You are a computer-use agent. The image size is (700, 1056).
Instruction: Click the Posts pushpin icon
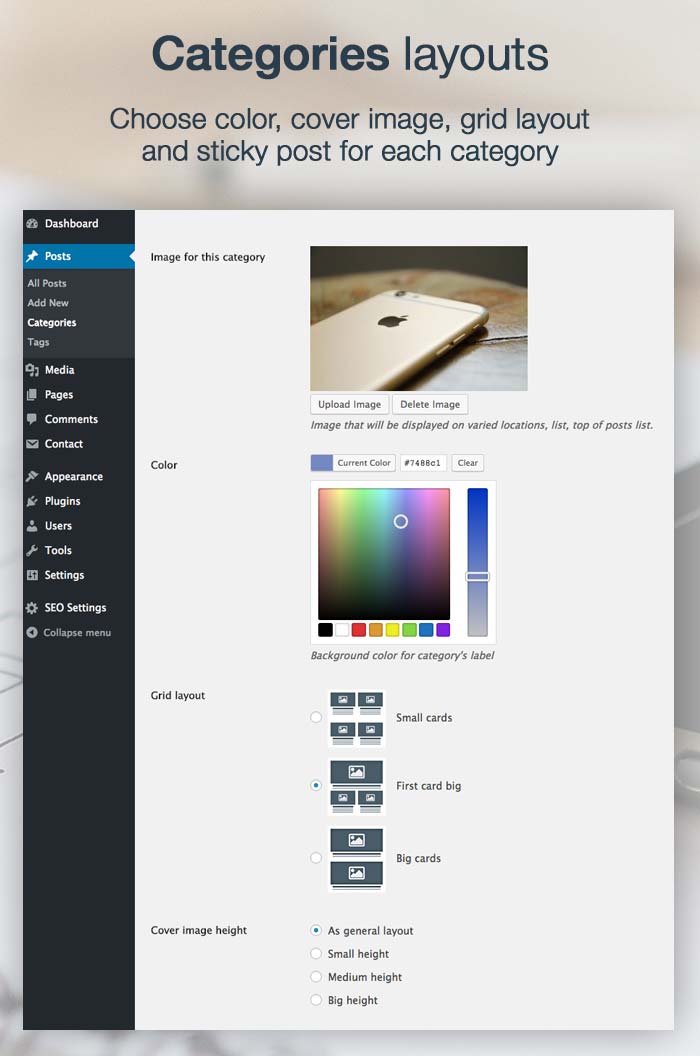tap(32, 256)
